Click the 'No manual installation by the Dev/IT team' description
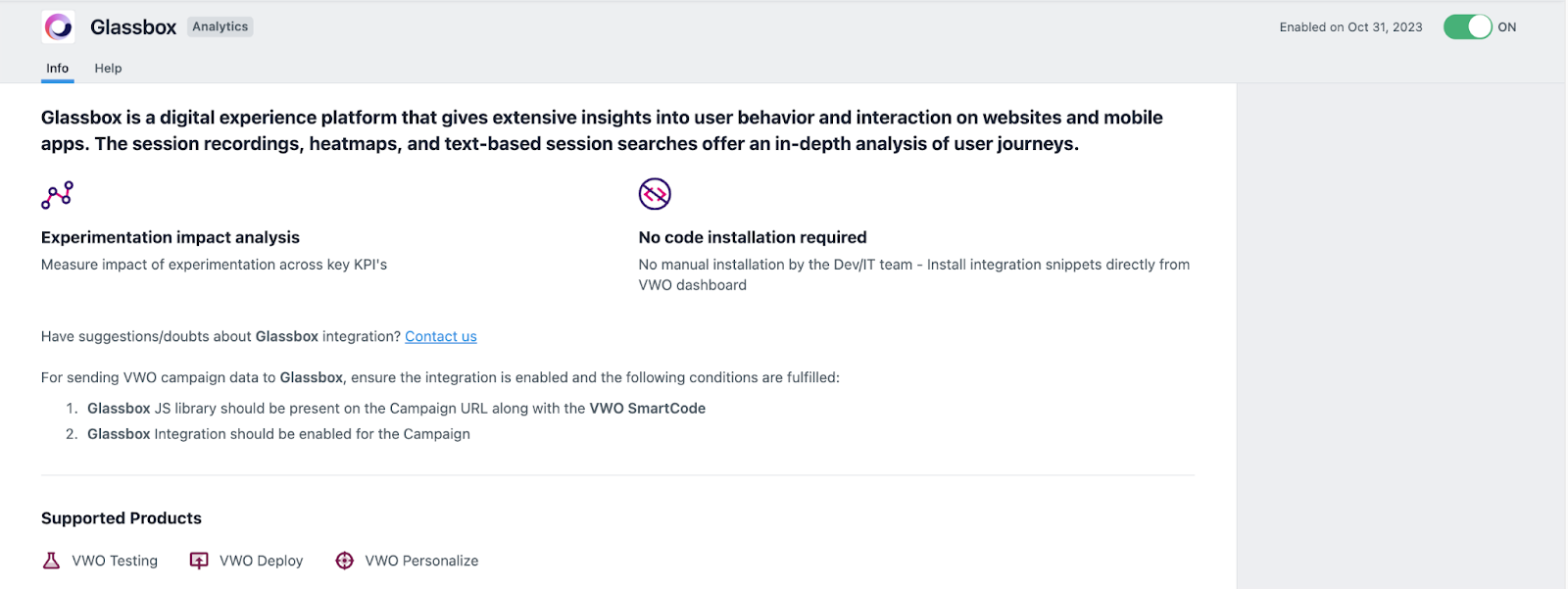 tap(913, 274)
